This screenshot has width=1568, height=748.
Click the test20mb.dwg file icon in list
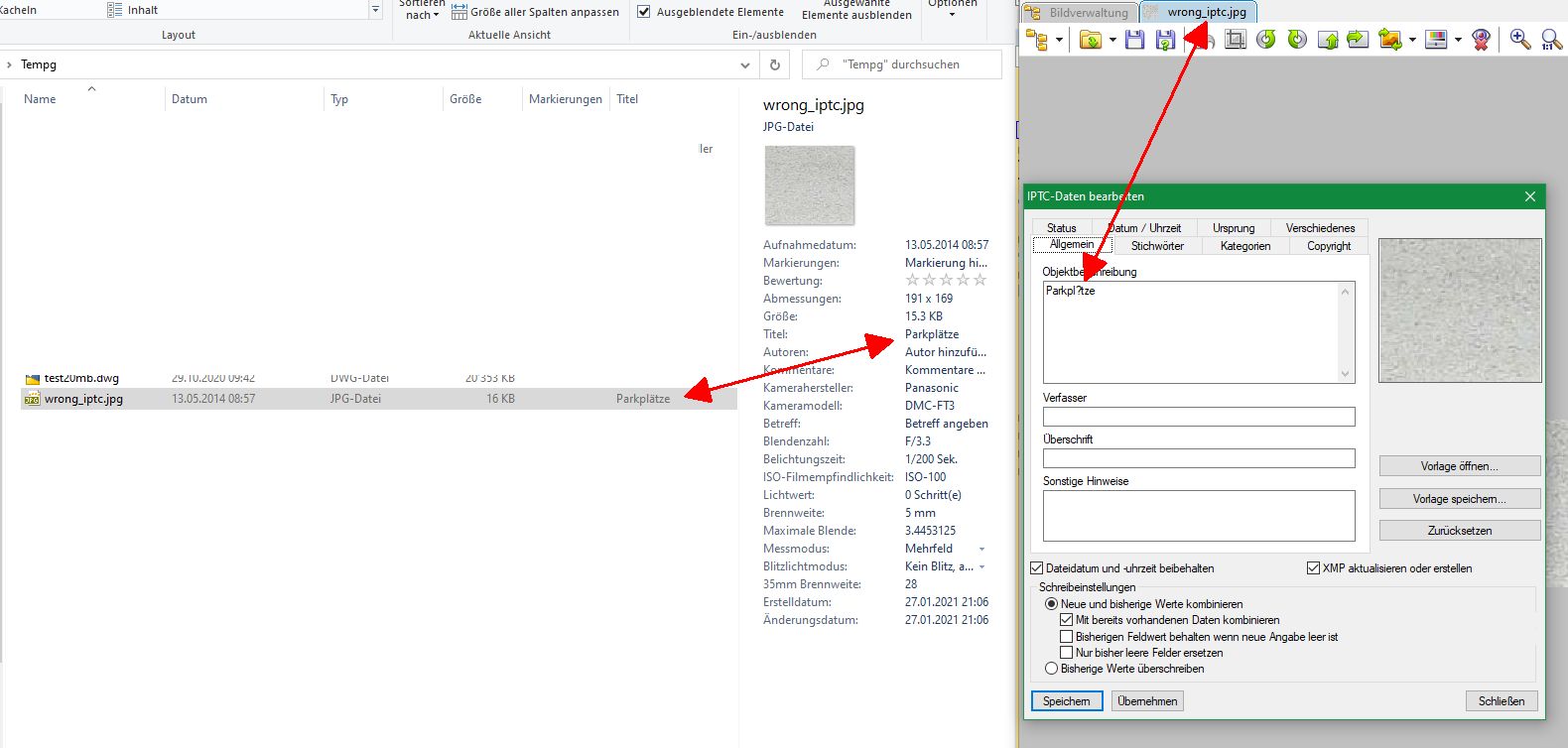click(x=32, y=378)
